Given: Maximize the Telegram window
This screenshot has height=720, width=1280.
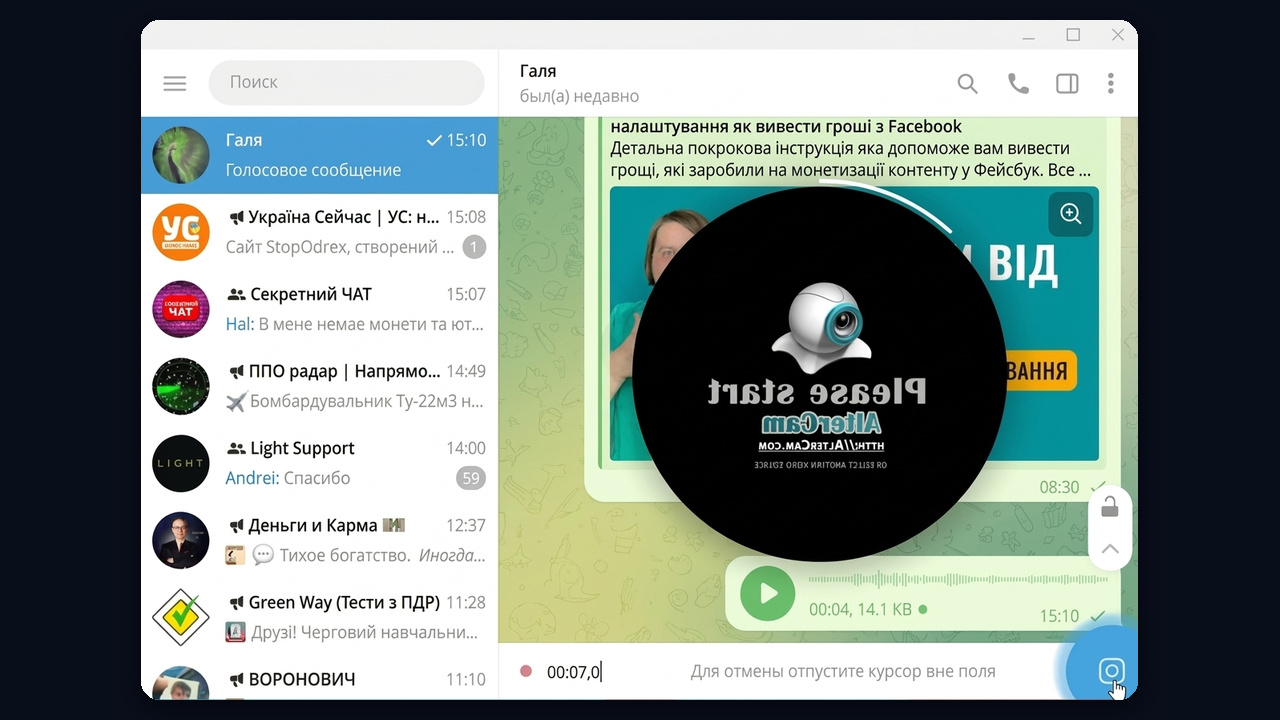Looking at the screenshot, I should 1073,35.
